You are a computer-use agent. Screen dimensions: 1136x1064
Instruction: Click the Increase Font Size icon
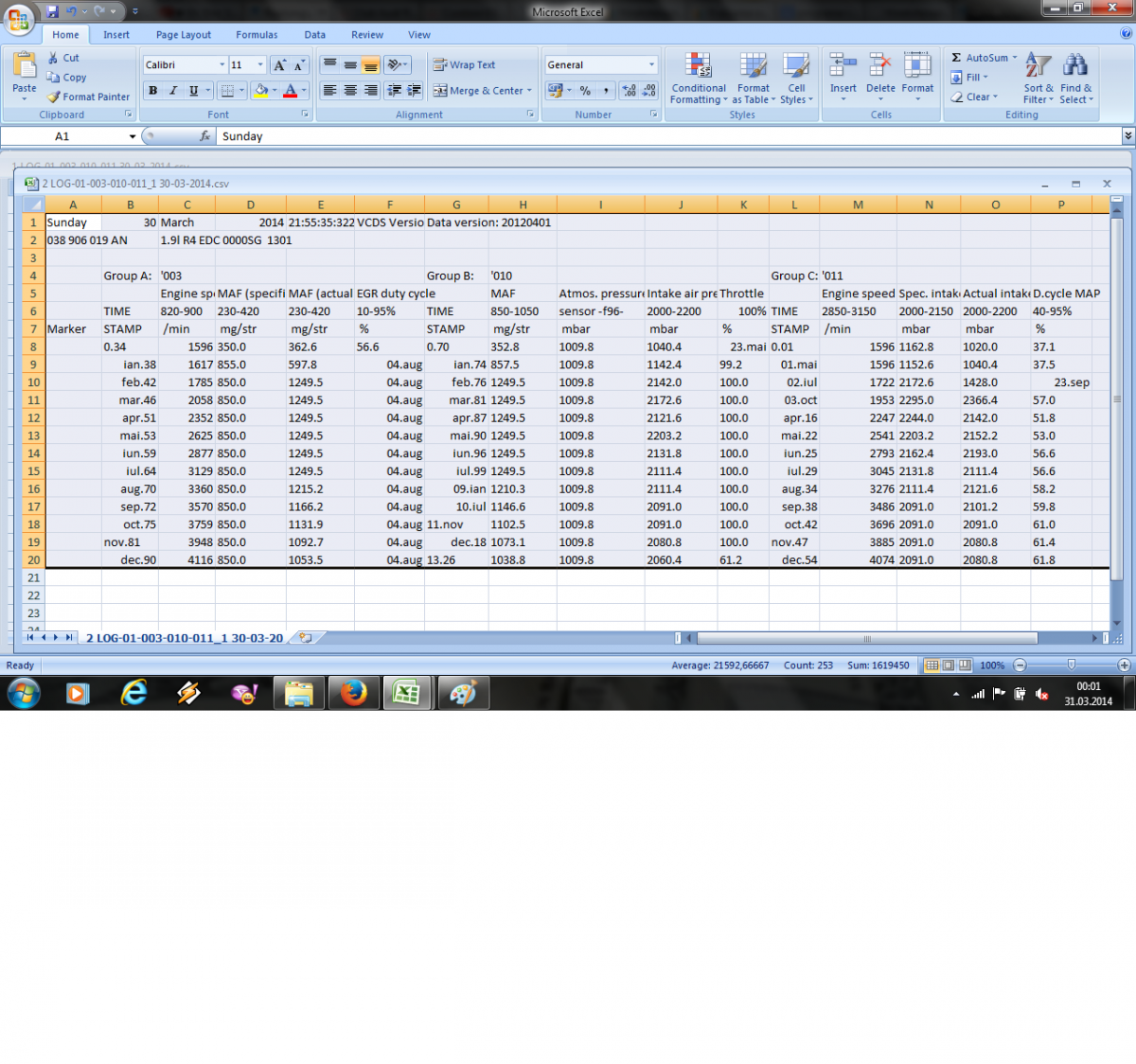click(x=279, y=65)
